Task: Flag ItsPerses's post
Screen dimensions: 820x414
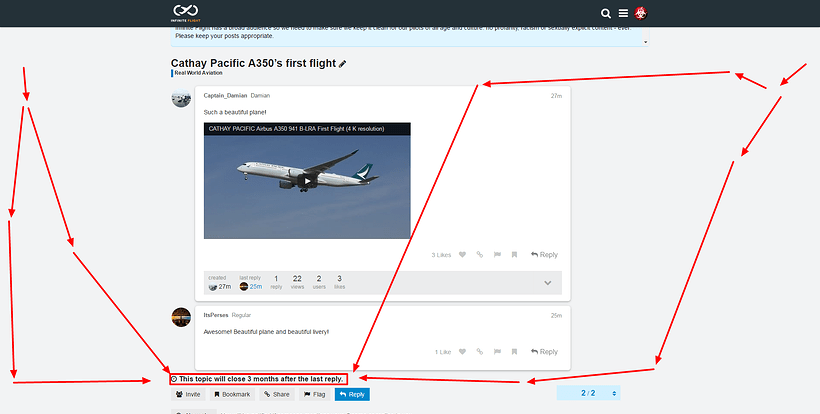Action: tap(497, 352)
